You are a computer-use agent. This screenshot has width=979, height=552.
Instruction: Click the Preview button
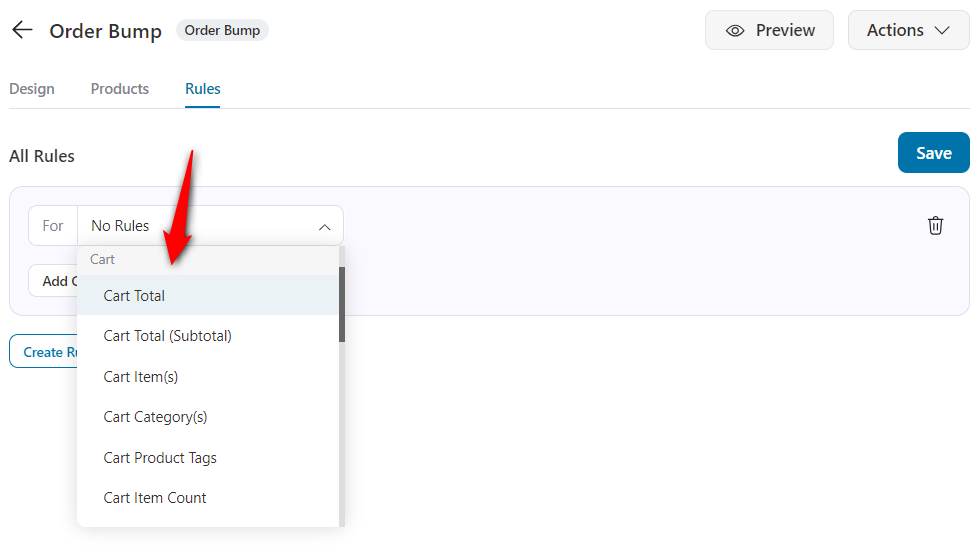(769, 30)
